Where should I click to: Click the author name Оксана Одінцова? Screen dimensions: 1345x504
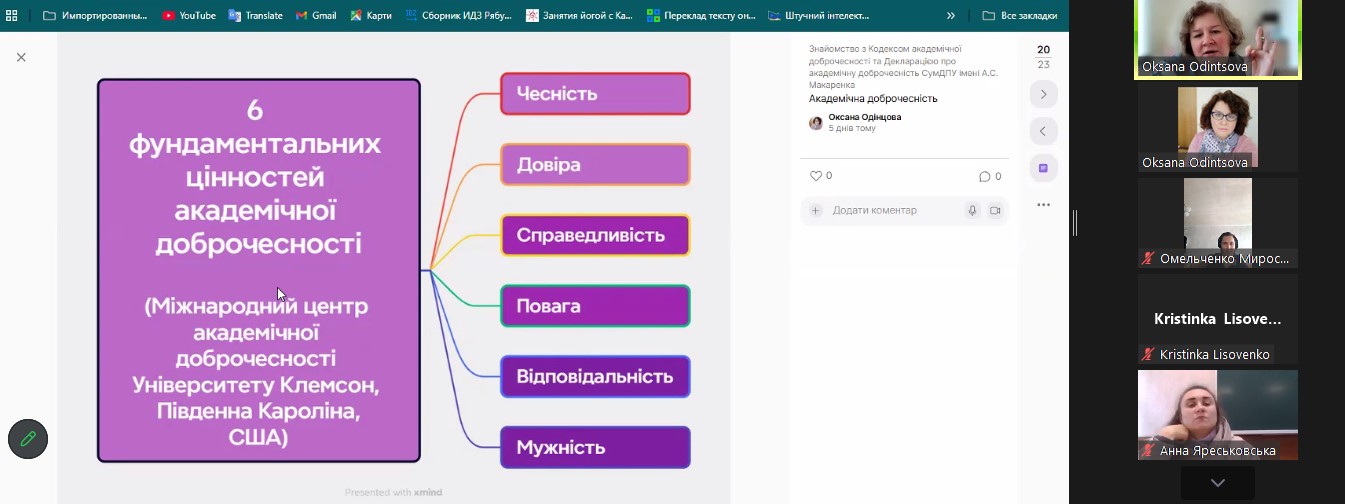864,117
